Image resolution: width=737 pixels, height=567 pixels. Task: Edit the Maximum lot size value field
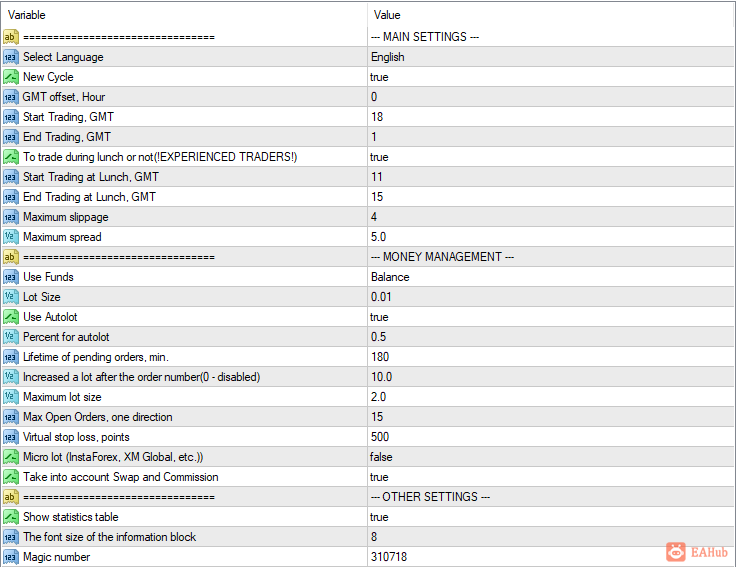[380, 397]
